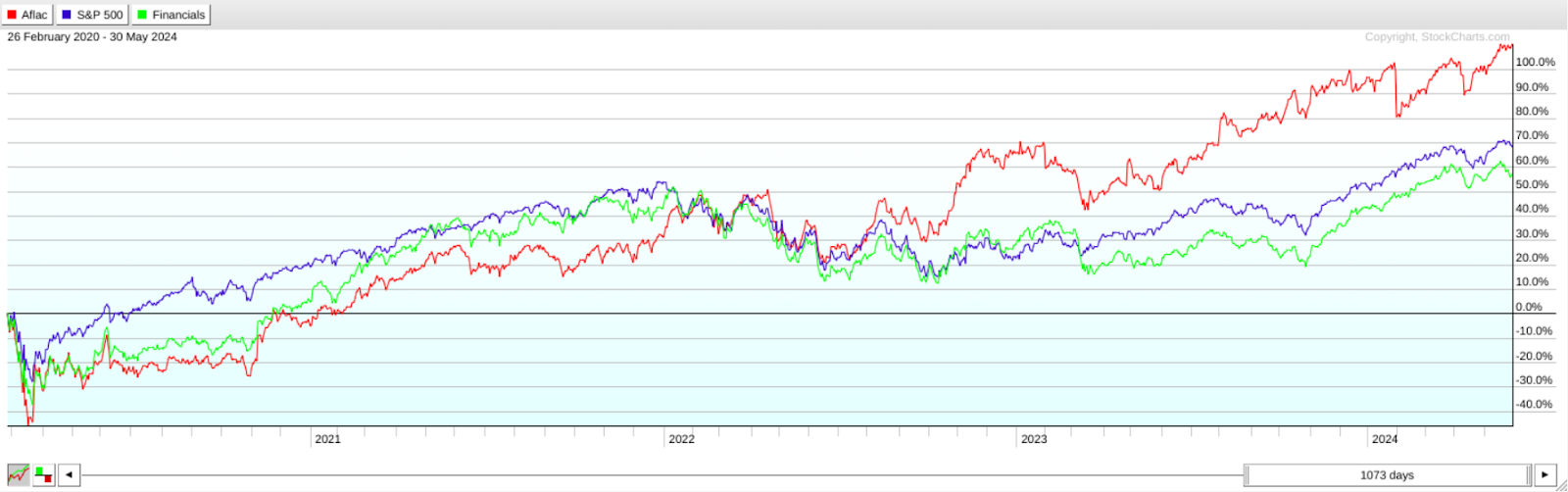Click the StockCharts.com copyright text

(x=1437, y=37)
